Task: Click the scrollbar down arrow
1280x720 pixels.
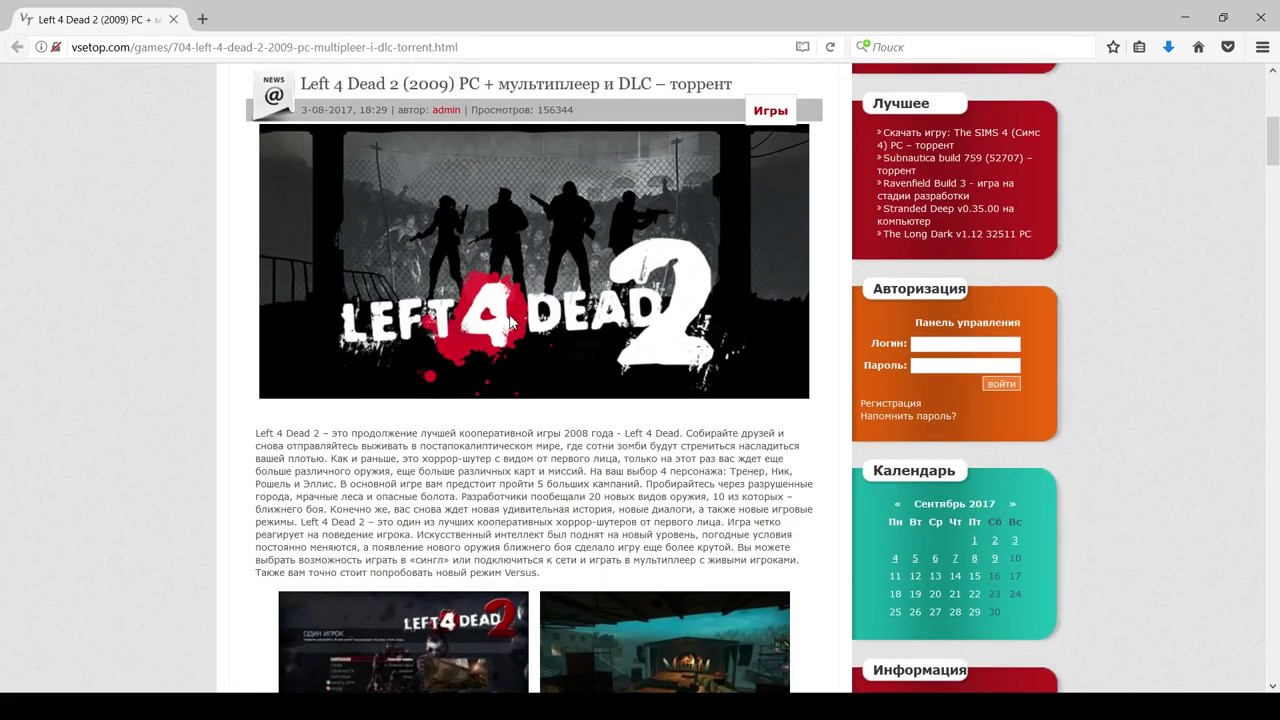Action: click(1273, 686)
